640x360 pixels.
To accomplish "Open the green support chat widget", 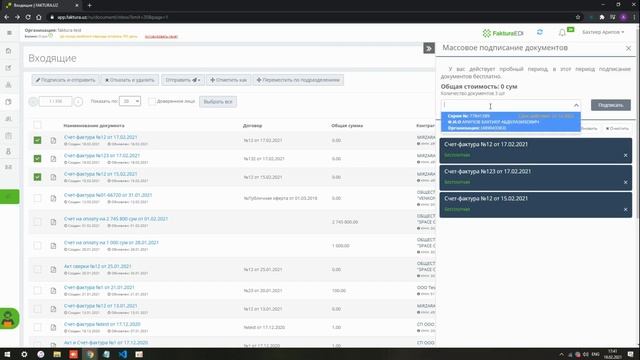I will 9,318.
